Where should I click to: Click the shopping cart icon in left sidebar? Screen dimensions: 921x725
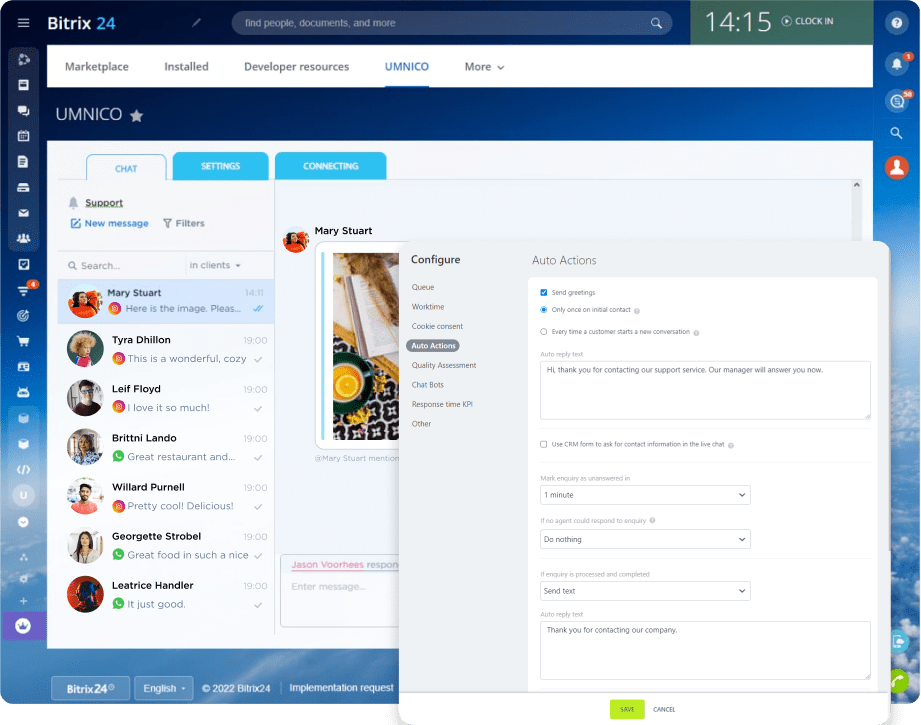point(23,341)
